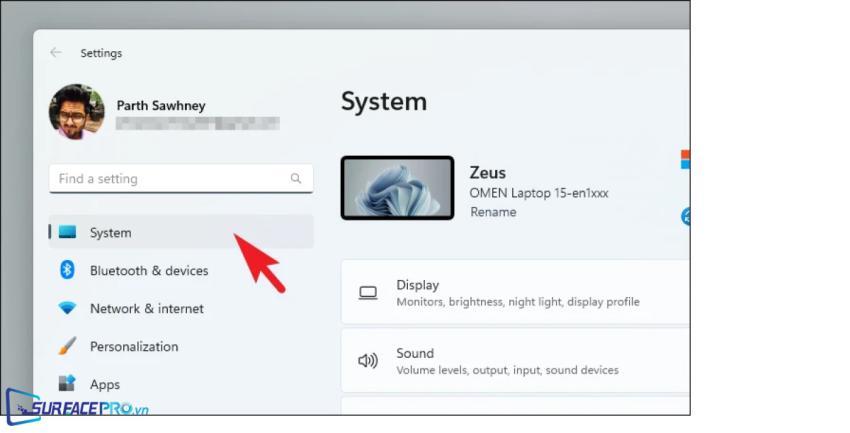Viewport: 850px width, 433px height.
Task: Click the Display laptop icon
Action: click(x=368, y=293)
